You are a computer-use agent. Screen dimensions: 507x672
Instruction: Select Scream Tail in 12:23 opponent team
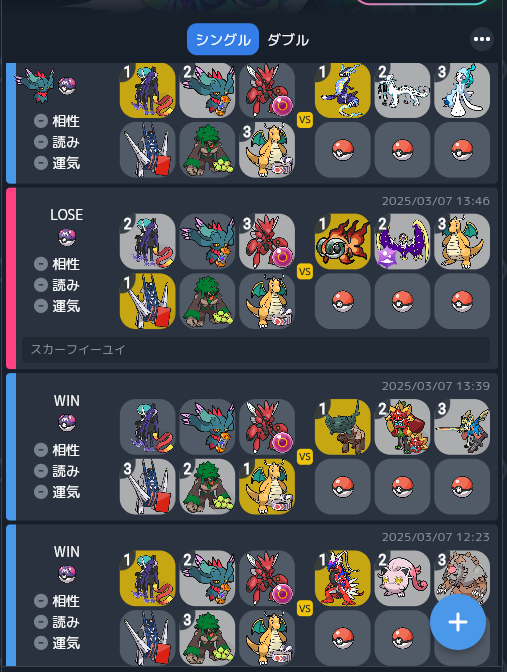pos(402,578)
